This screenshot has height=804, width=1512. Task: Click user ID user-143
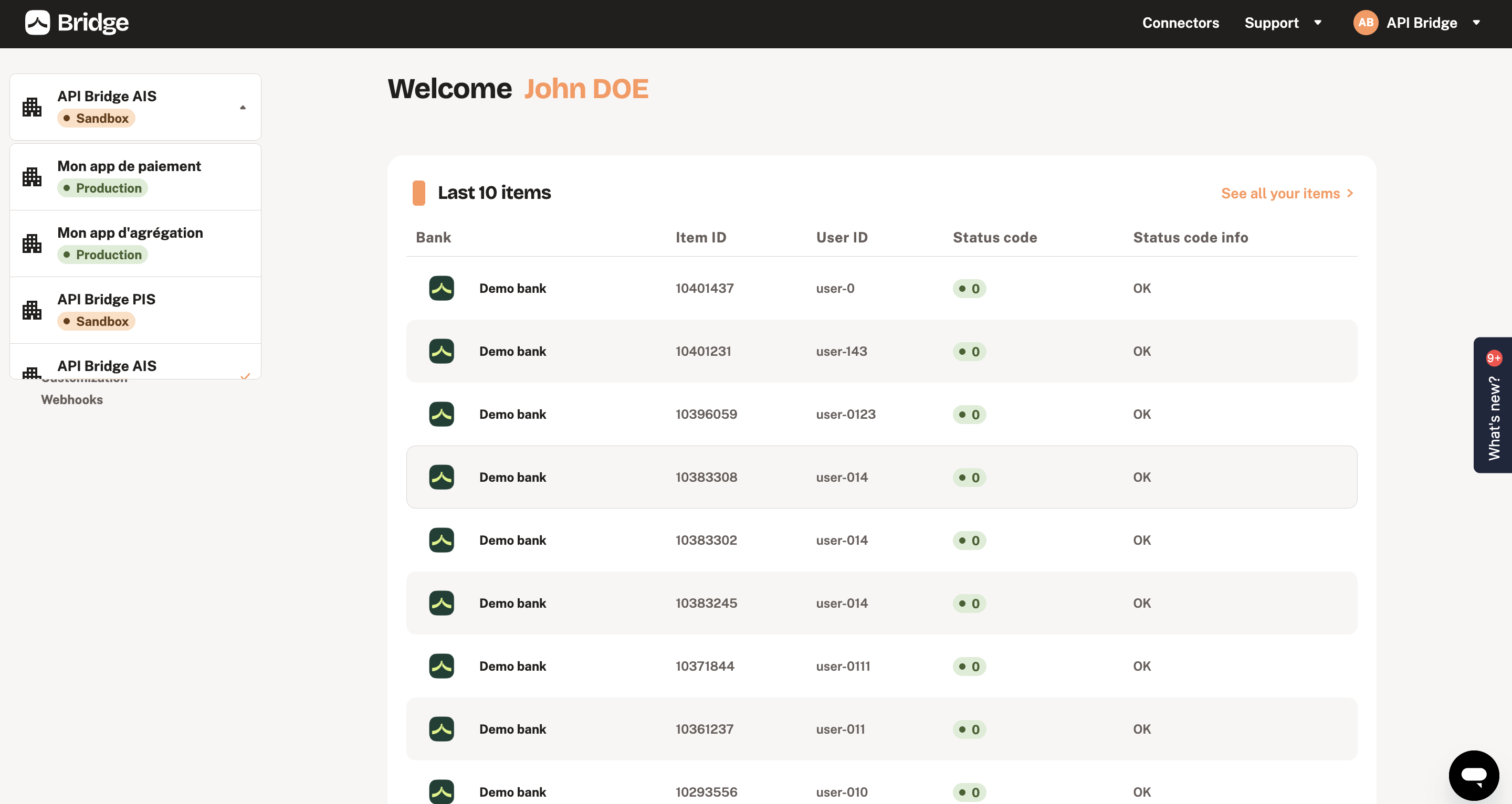[841, 351]
